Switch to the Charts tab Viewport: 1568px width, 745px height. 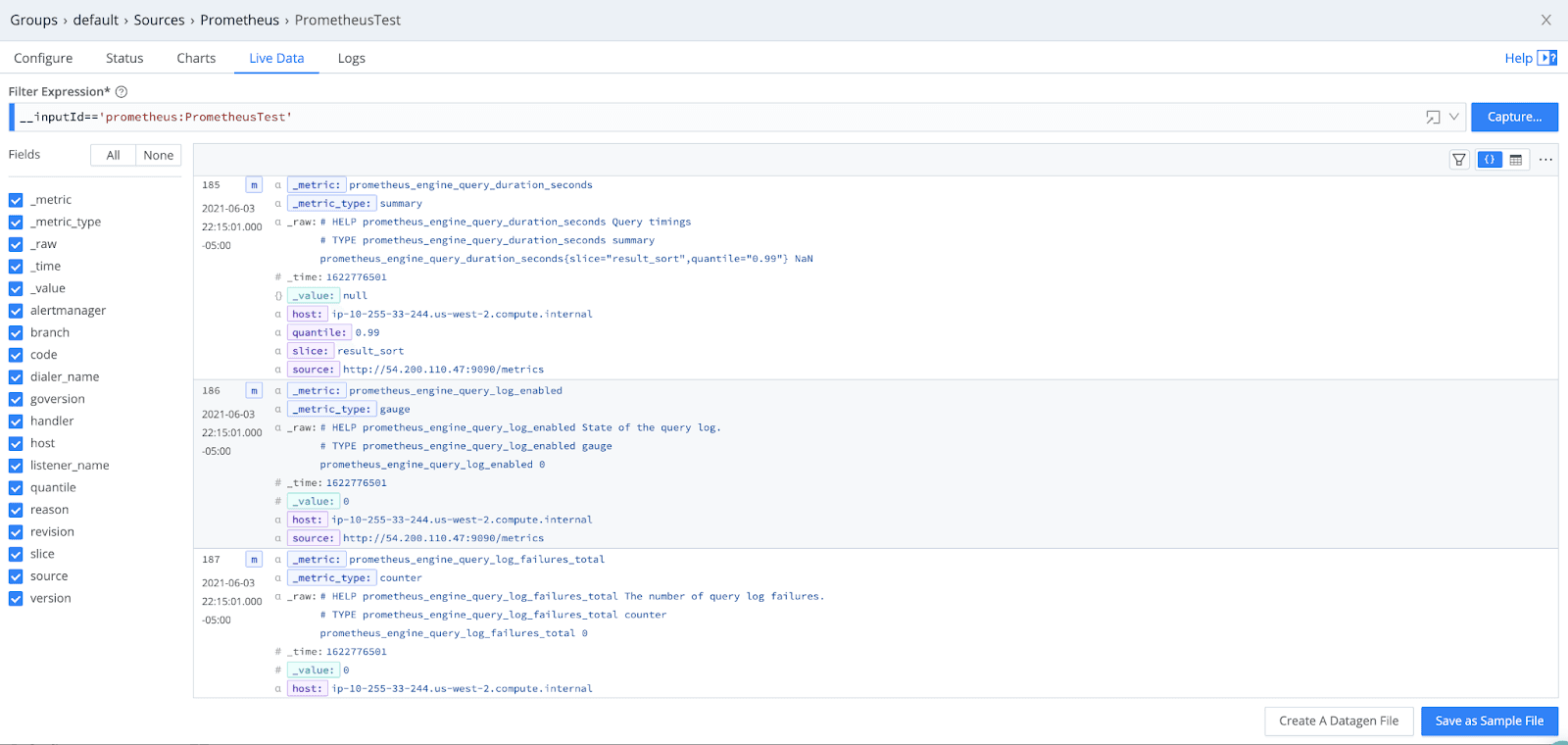[196, 58]
